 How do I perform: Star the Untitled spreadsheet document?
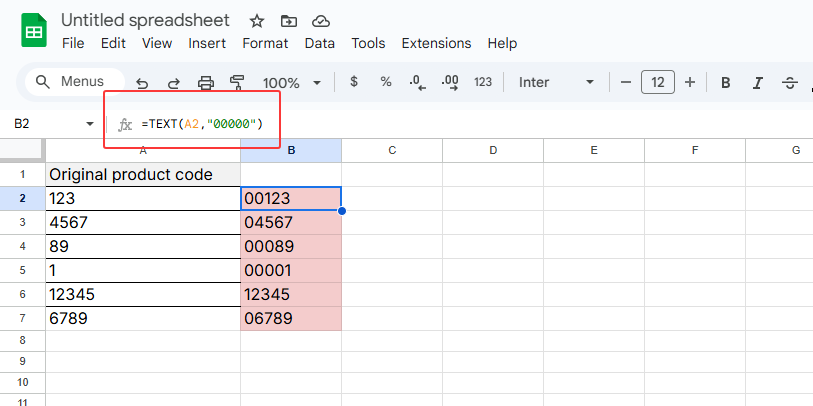click(257, 21)
